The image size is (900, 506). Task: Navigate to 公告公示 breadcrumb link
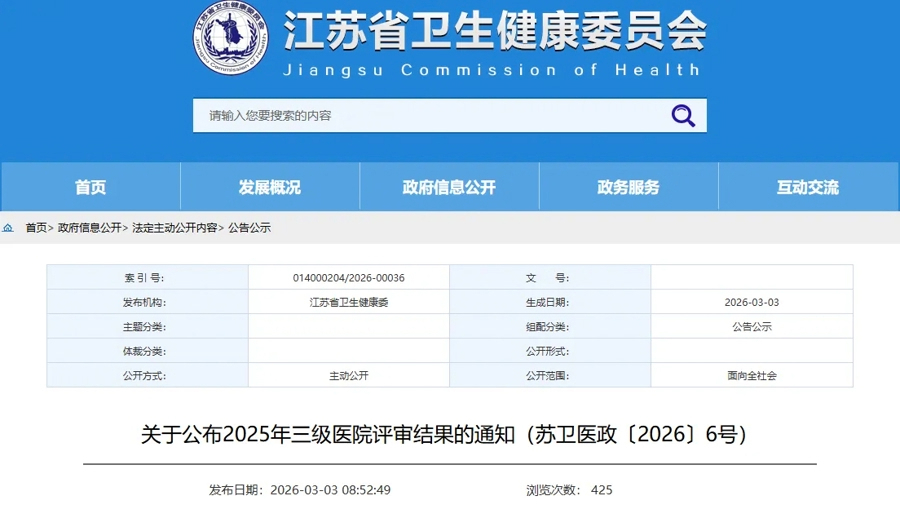(249, 228)
